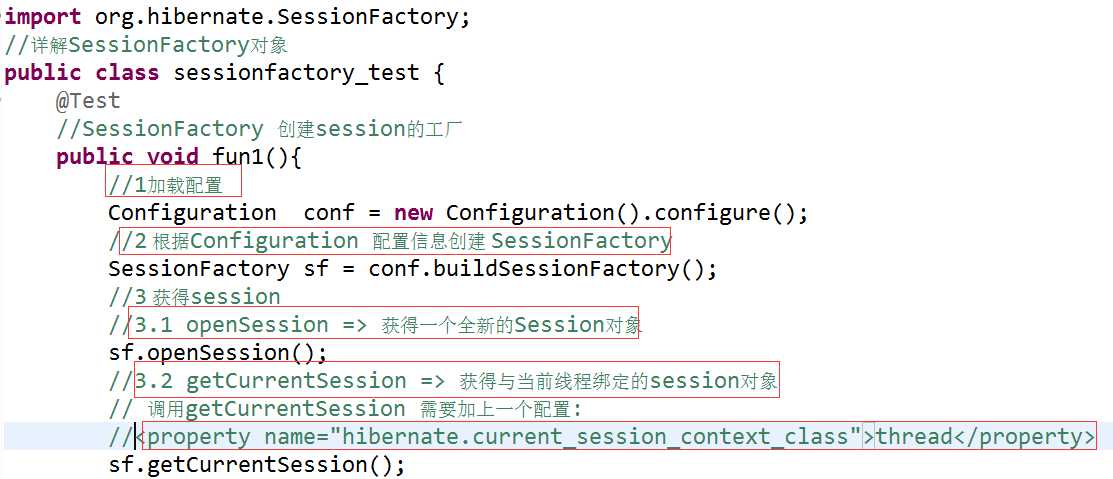
Task: Click the 'conf' variable in the Configuration declaration
Action: (x=329, y=213)
